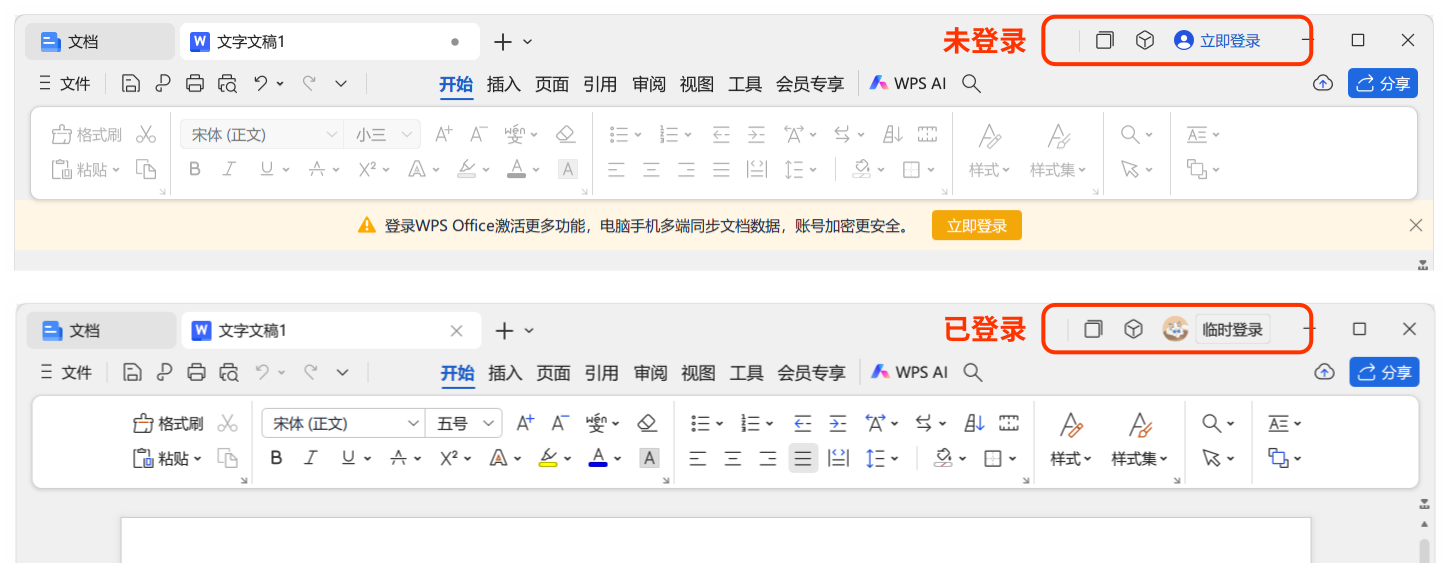Click the Save icon in the upper not-logged-in window
The height and width of the screenshot is (563, 1447).
pyautogui.click(x=130, y=84)
